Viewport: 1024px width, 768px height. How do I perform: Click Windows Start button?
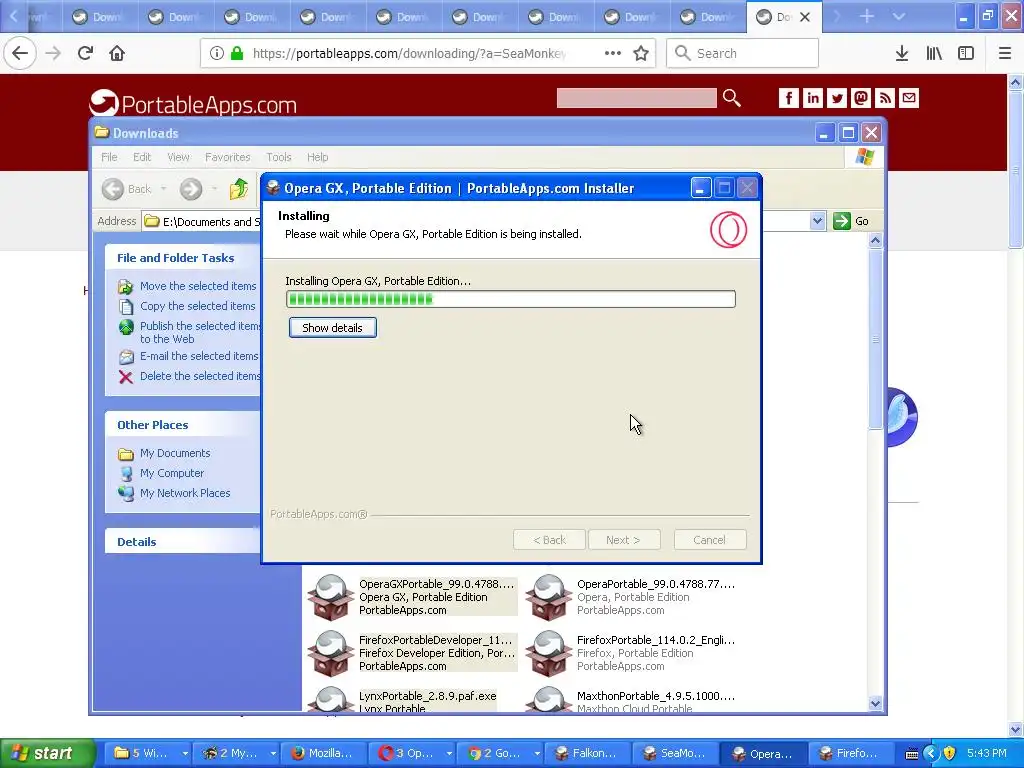pos(46,753)
